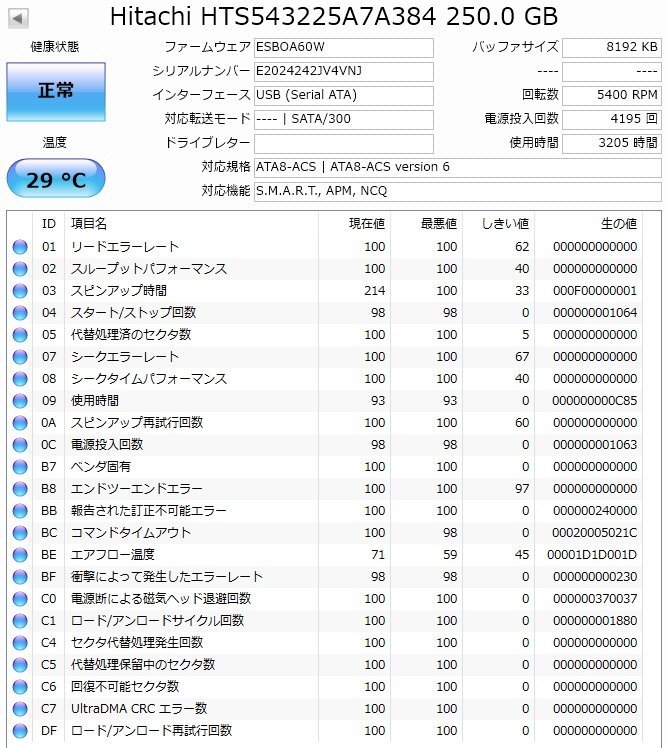Click status icon for 05 代替処理済のセクタ数
Viewport: 668px width, 748px height.
(x=20, y=335)
